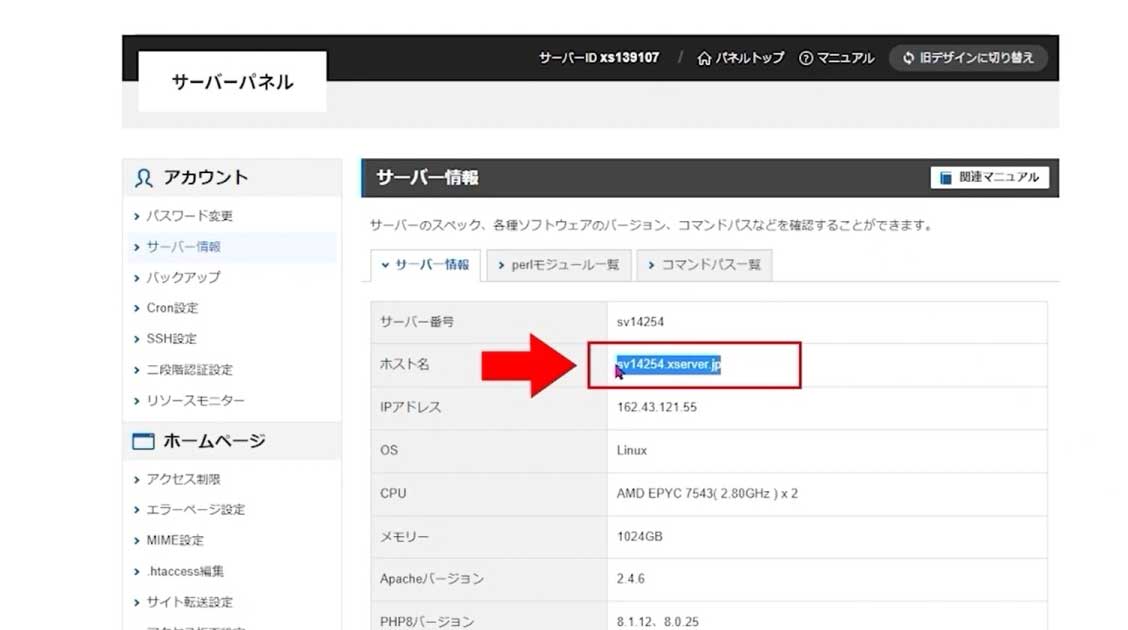Viewport: 1128px width, 630px height.
Task: Open リソースモニター in the sidebar
Action: pyautogui.click(x=195, y=400)
